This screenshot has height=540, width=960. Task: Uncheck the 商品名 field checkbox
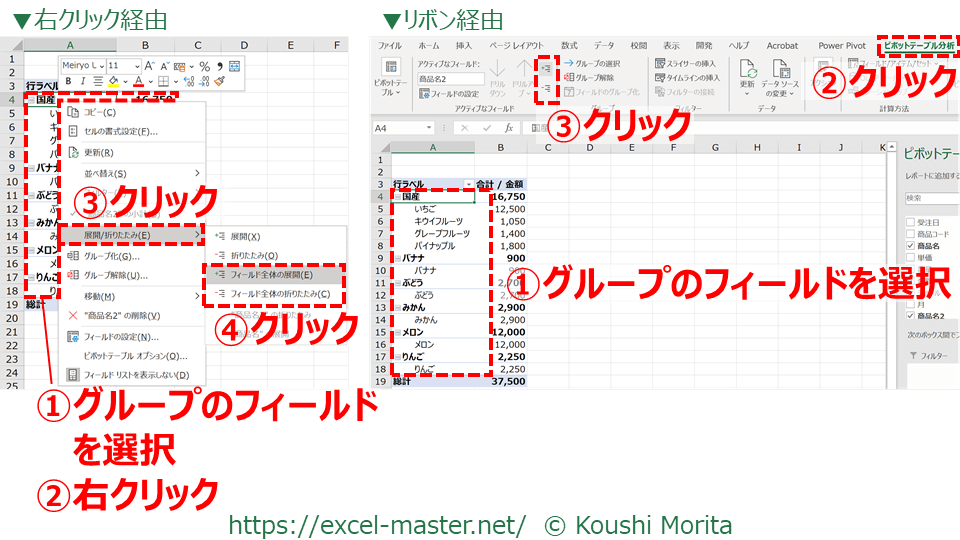(908, 245)
